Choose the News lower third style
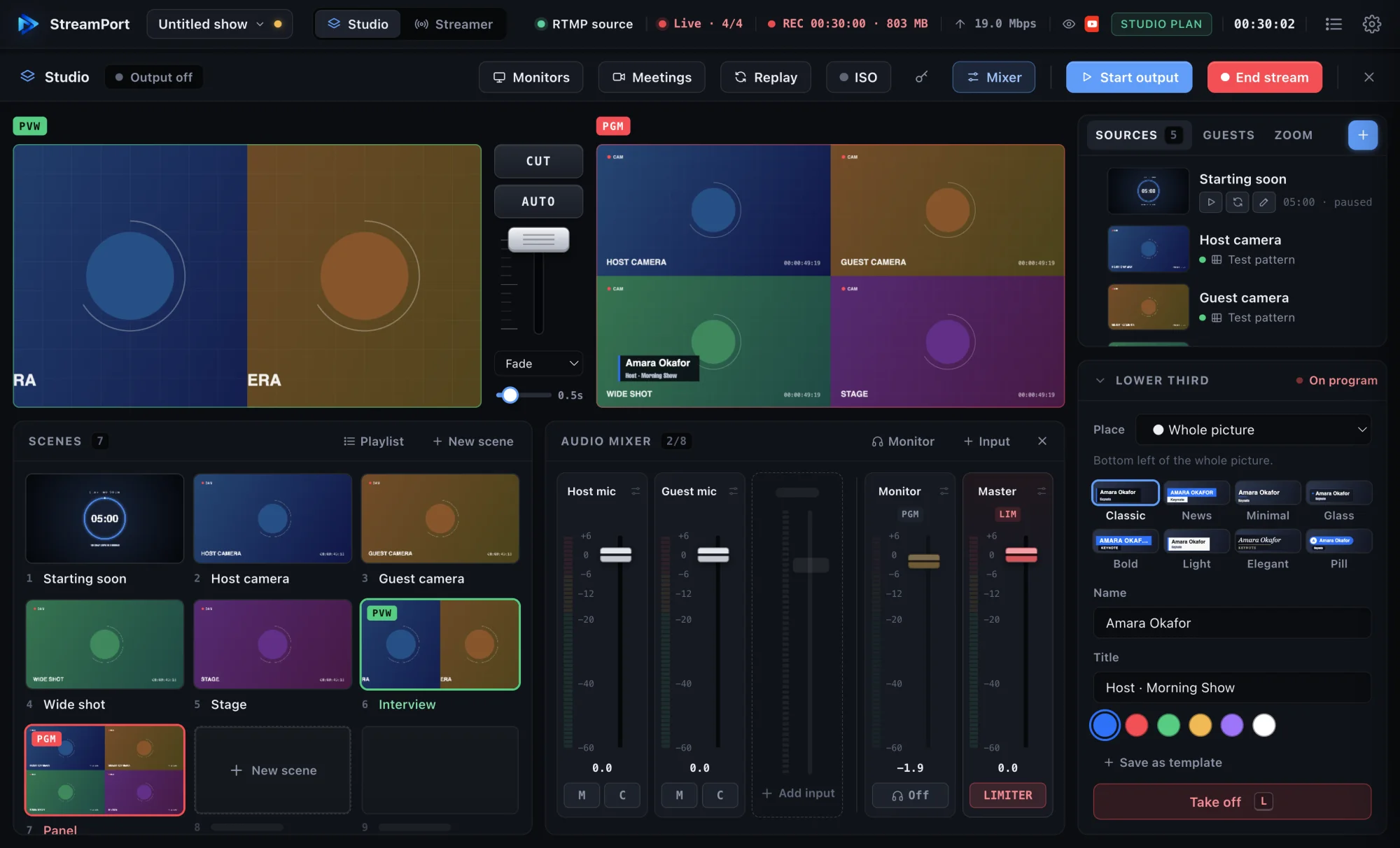Image resolution: width=1400 pixels, height=848 pixels. [x=1196, y=501]
